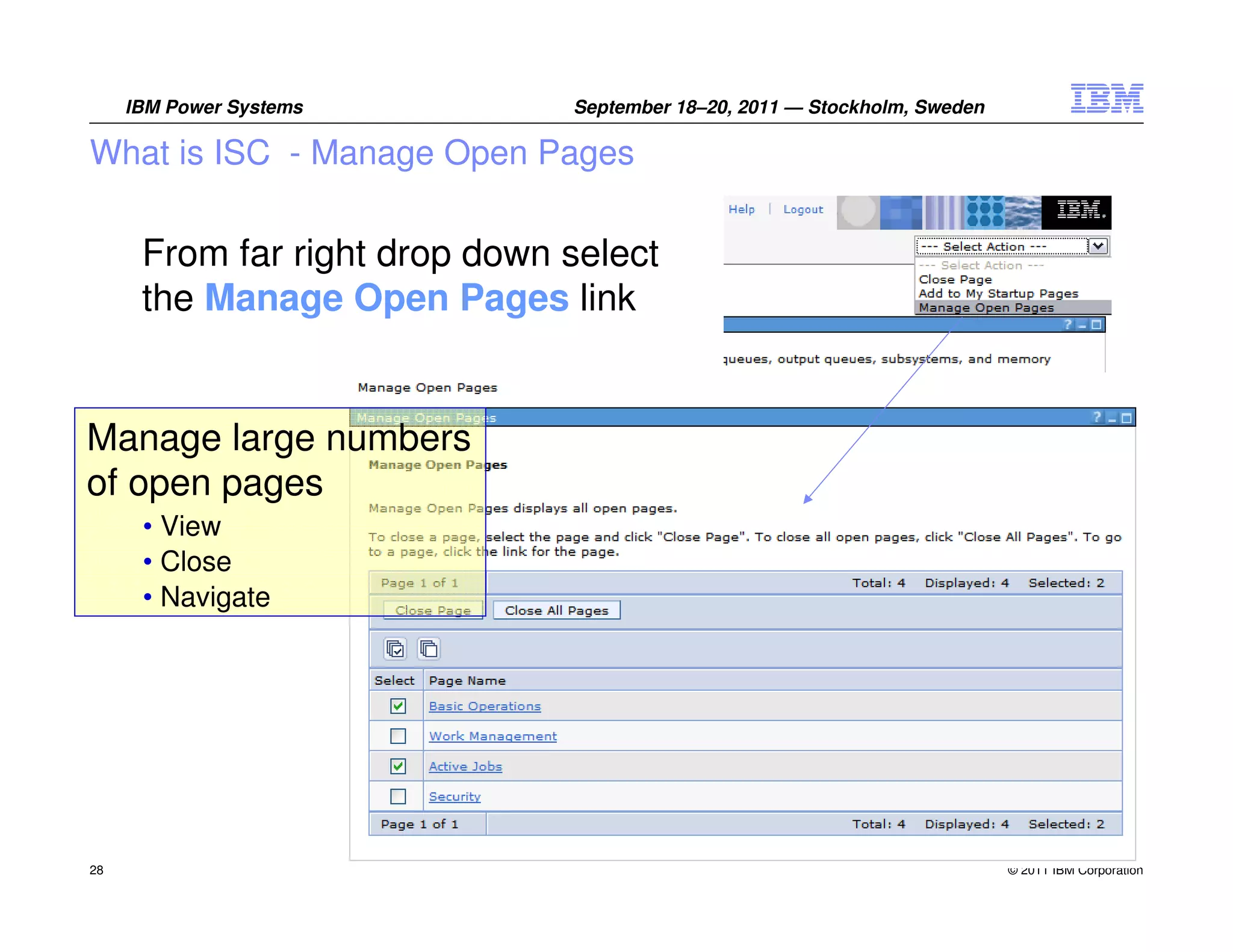The image size is (1233, 952).
Task: Click the top Total: 4 text
Action: [878, 583]
